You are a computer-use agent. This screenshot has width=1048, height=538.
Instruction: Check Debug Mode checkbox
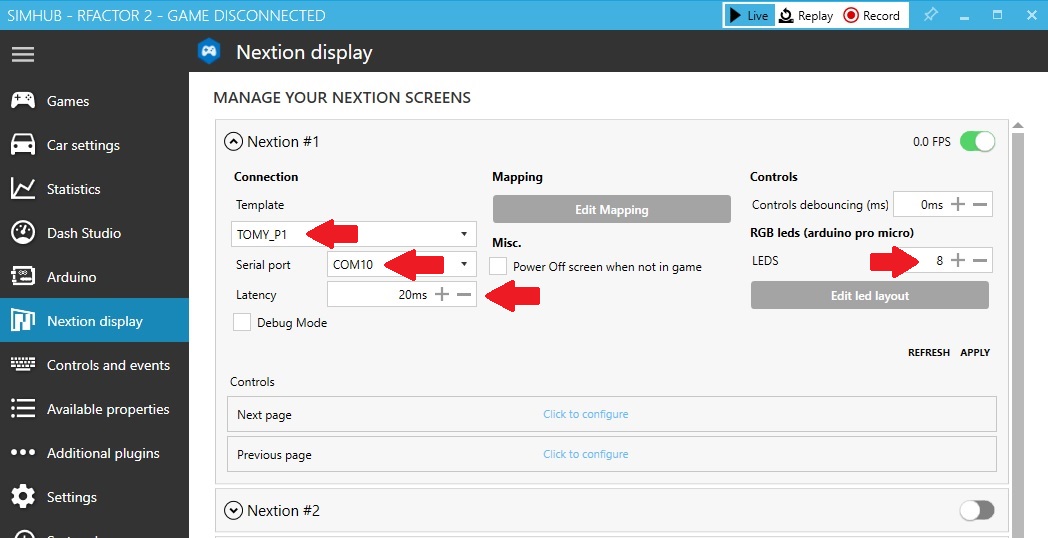coord(242,322)
